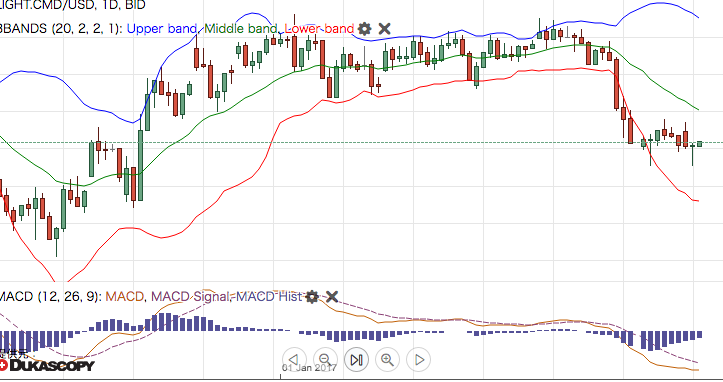Click the orange MACD legend label
The width and height of the screenshot is (723, 382).
coord(124,296)
